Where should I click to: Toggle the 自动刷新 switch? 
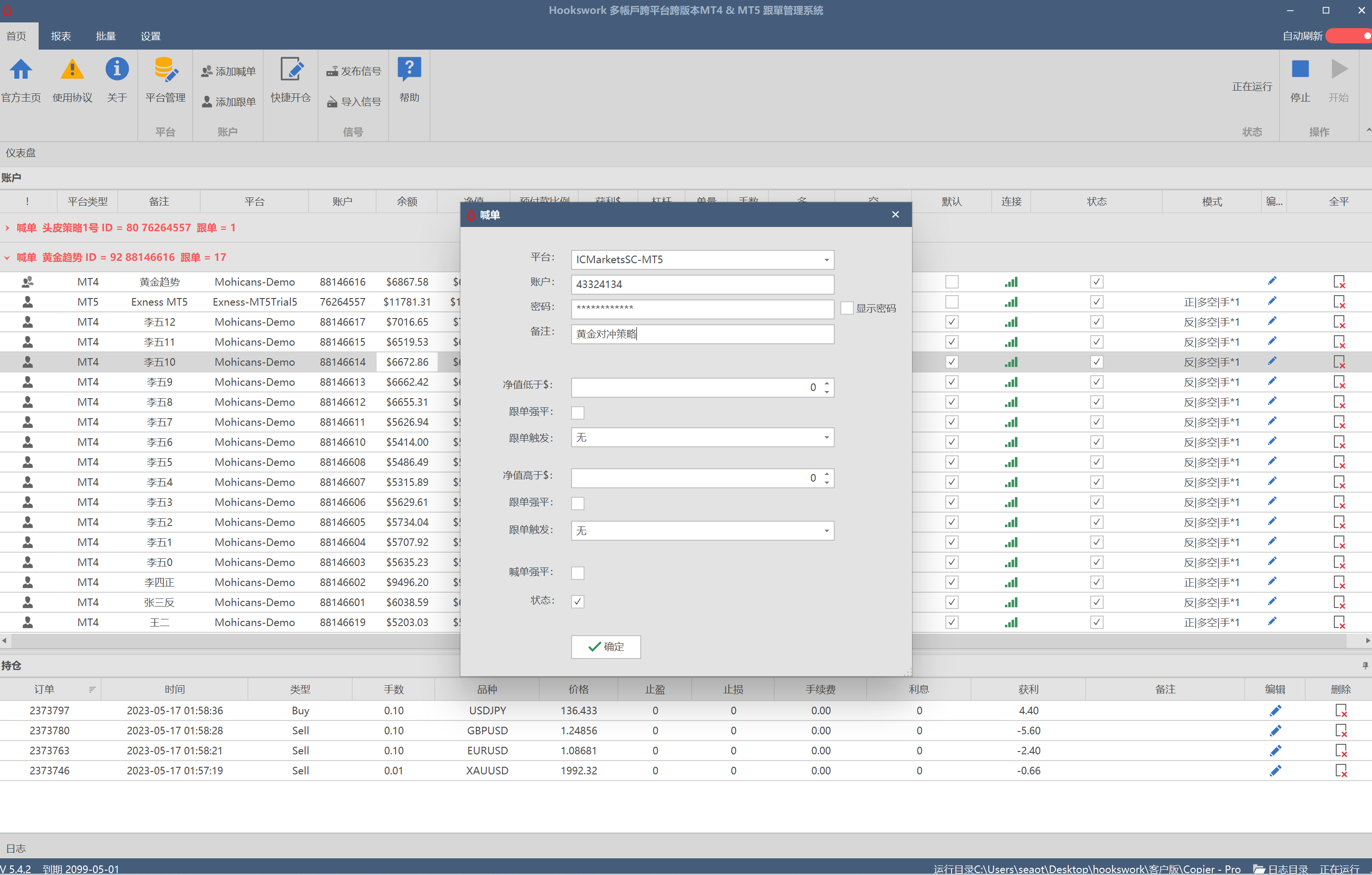pos(1348,36)
